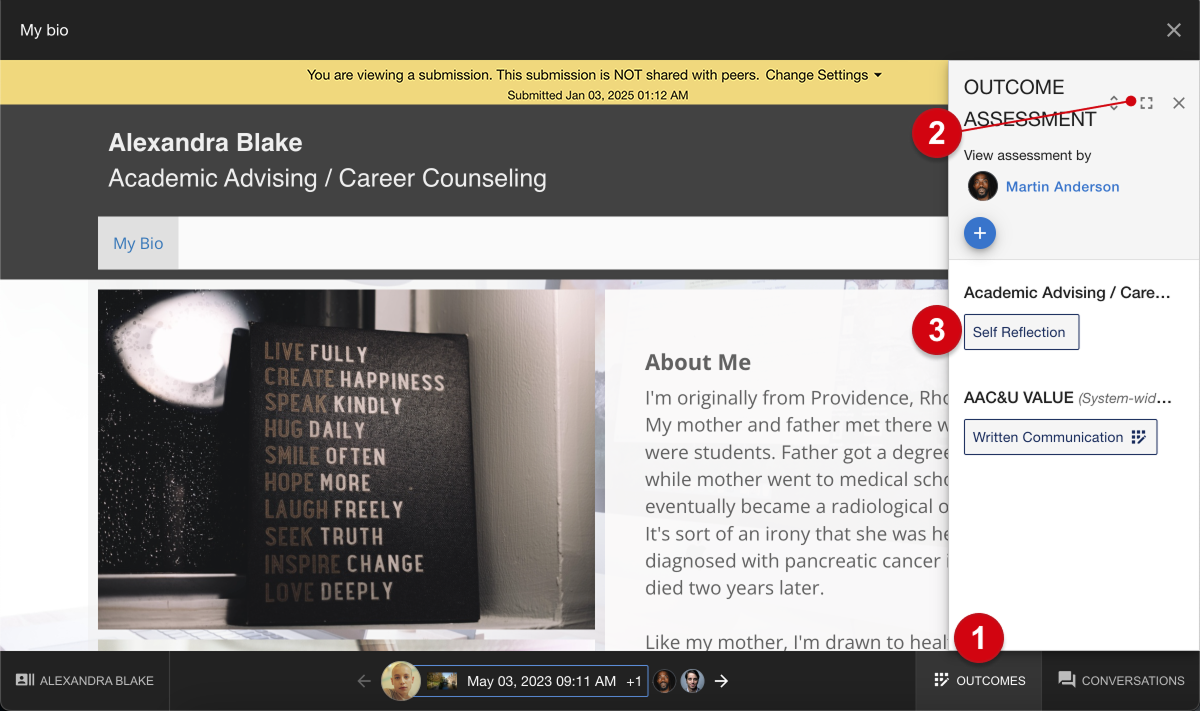Select the light-skinned male reviewer avatar in the timeline
Image resolution: width=1200 pixels, height=711 pixels.
[692, 681]
